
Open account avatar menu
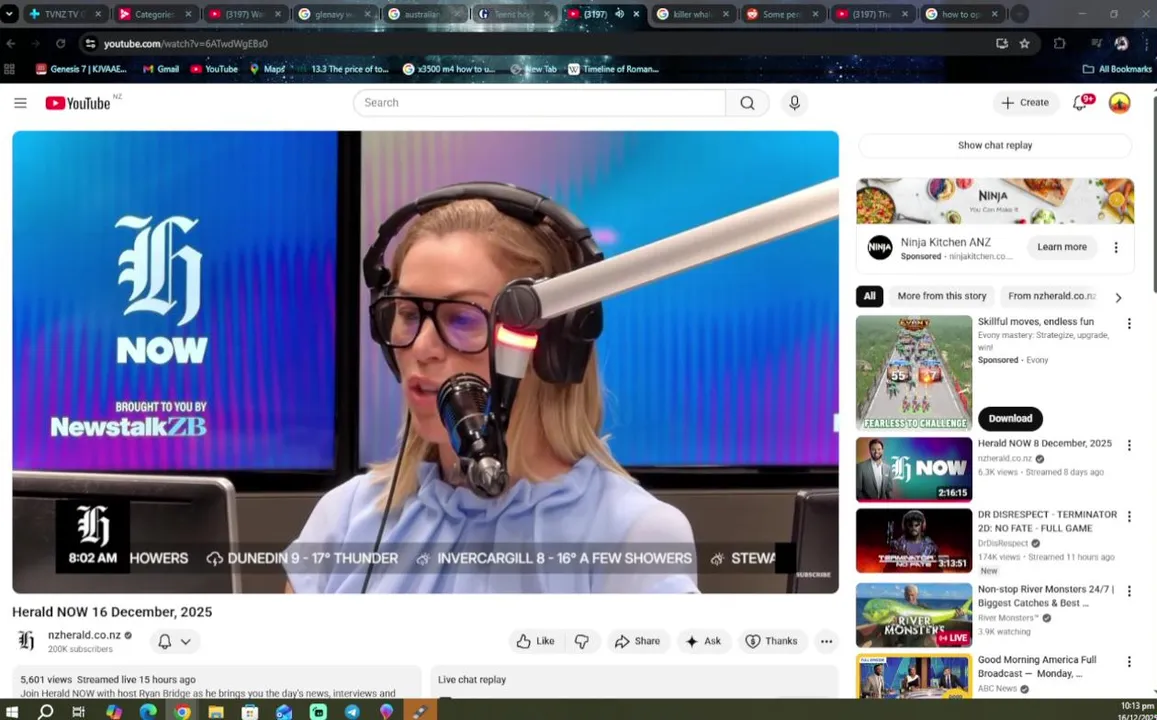point(1119,103)
